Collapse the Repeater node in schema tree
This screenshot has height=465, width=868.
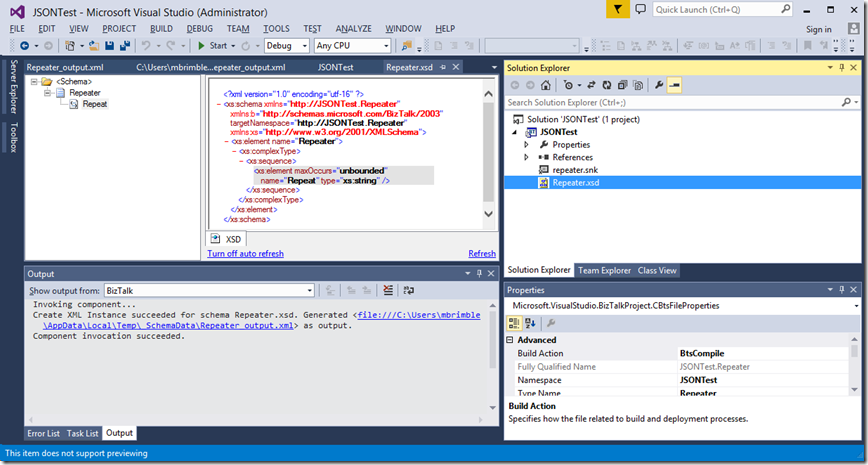tap(48, 92)
